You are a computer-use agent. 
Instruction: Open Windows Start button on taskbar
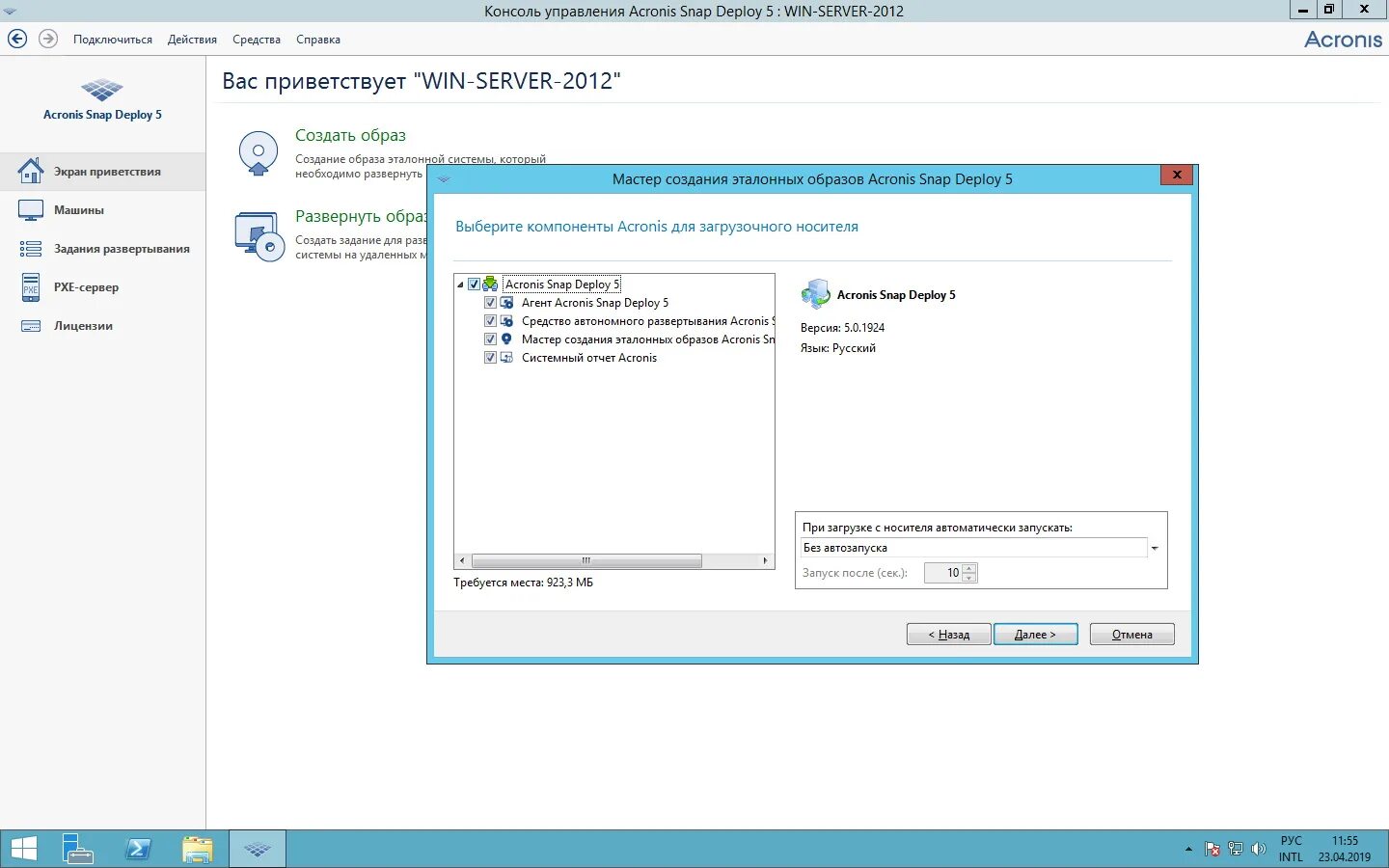23,849
